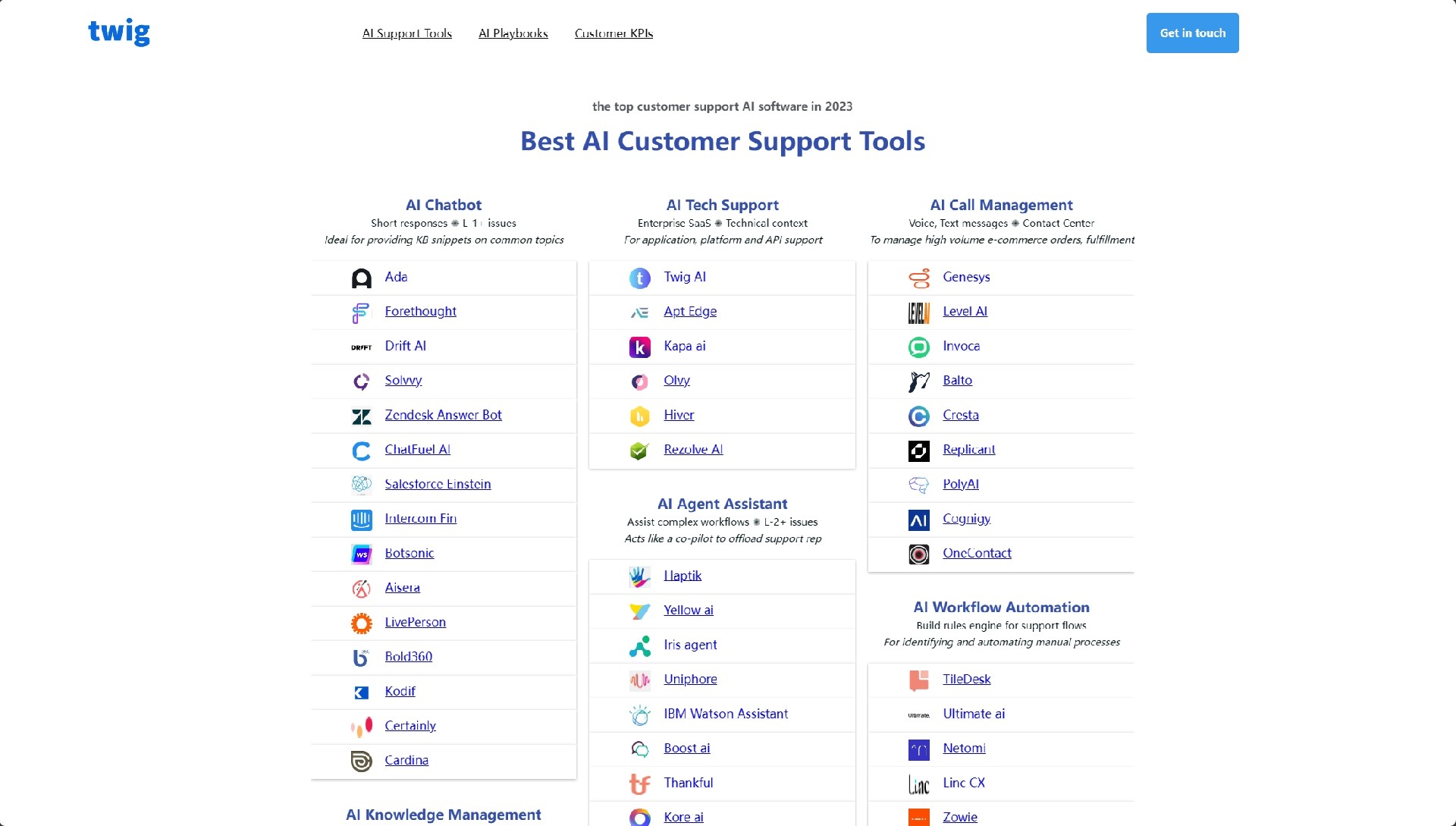Click the IBM Watson Assistant logo icon
Screen dimensions: 1456x826
(x=640, y=715)
